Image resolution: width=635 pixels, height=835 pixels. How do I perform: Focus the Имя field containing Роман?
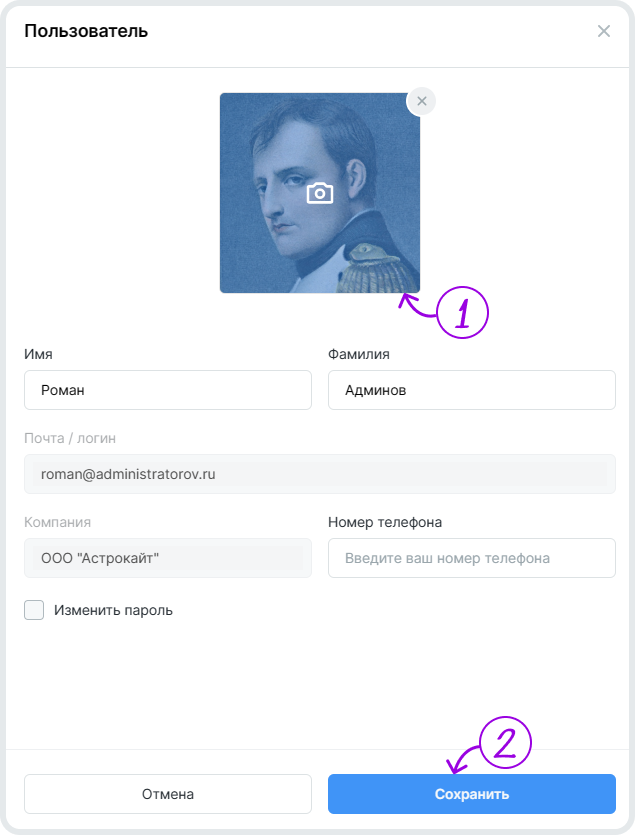[168, 390]
